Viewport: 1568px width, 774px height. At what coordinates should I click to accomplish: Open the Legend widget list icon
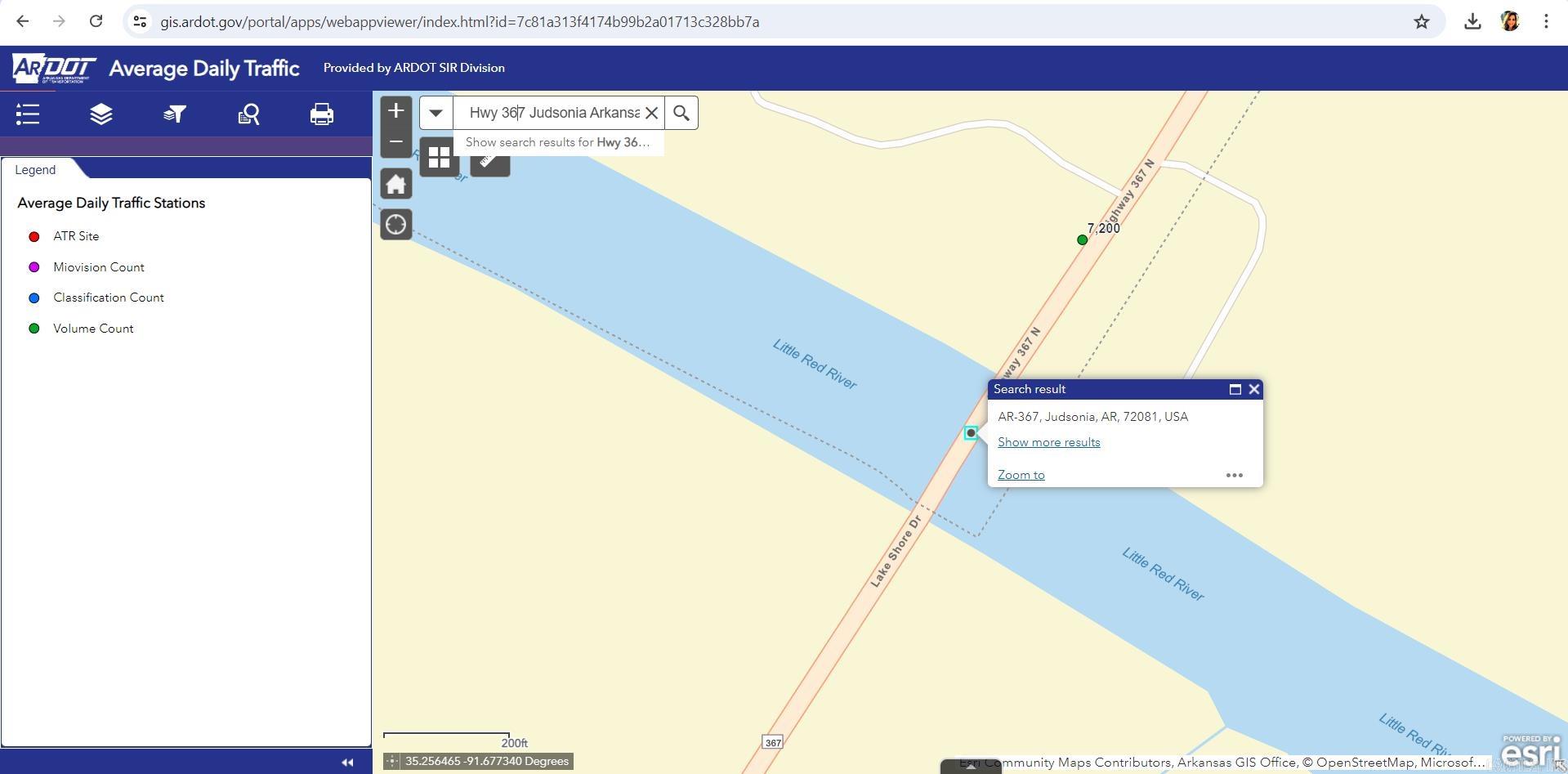28,114
